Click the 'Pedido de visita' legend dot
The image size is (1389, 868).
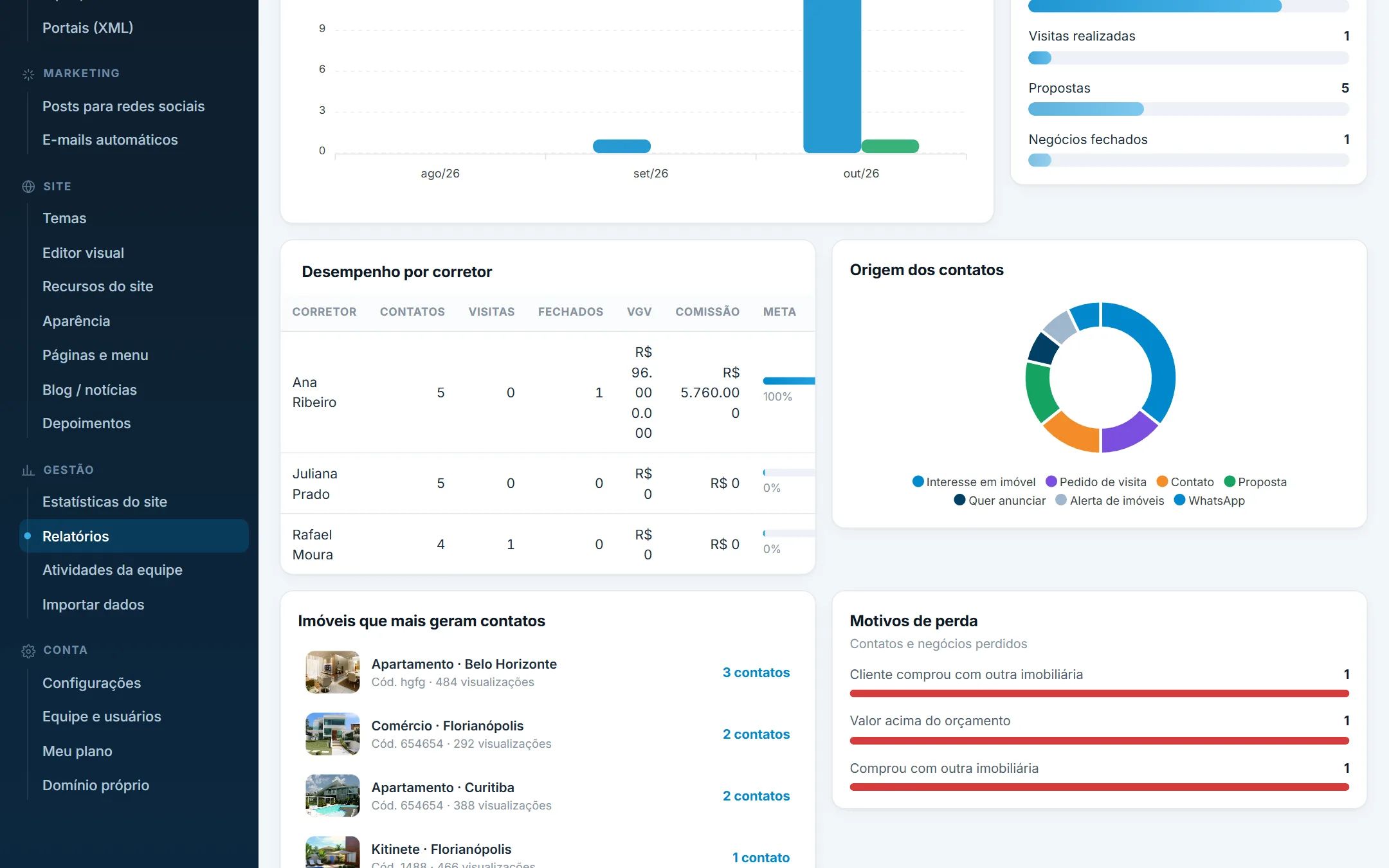click(1051, 482)
